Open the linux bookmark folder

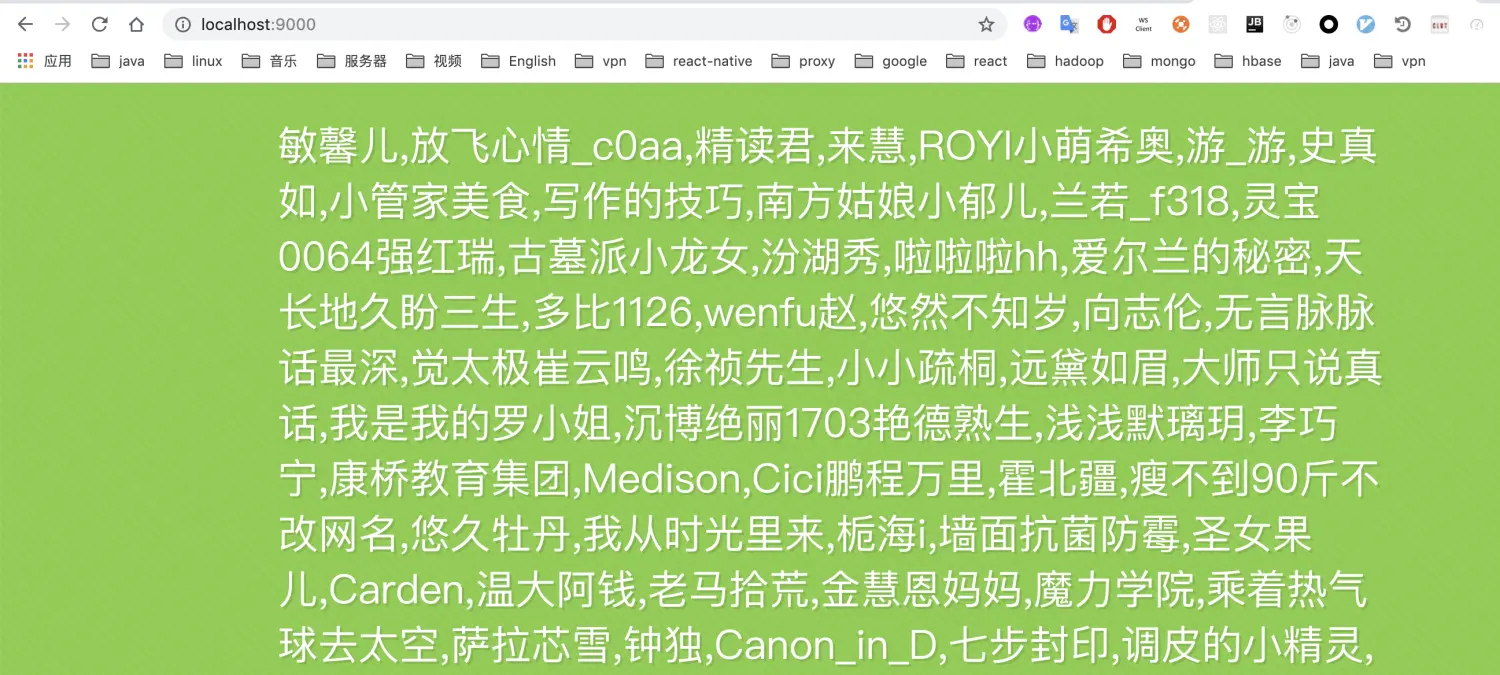193,61
